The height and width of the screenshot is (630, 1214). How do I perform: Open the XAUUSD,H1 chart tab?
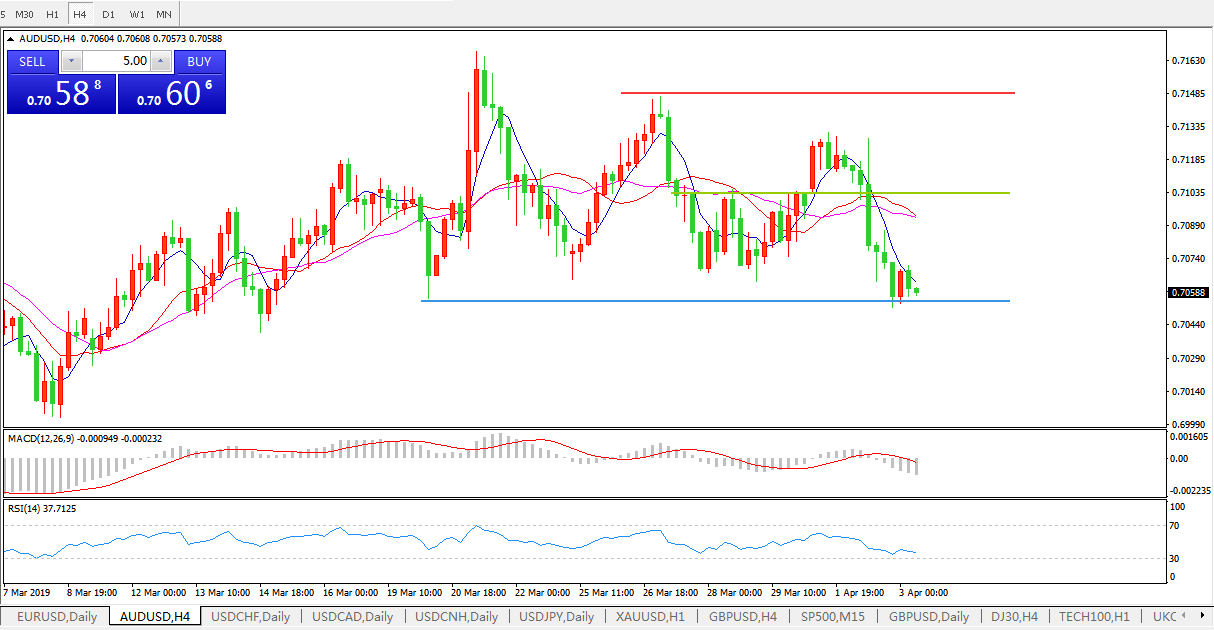click(650, 617)
